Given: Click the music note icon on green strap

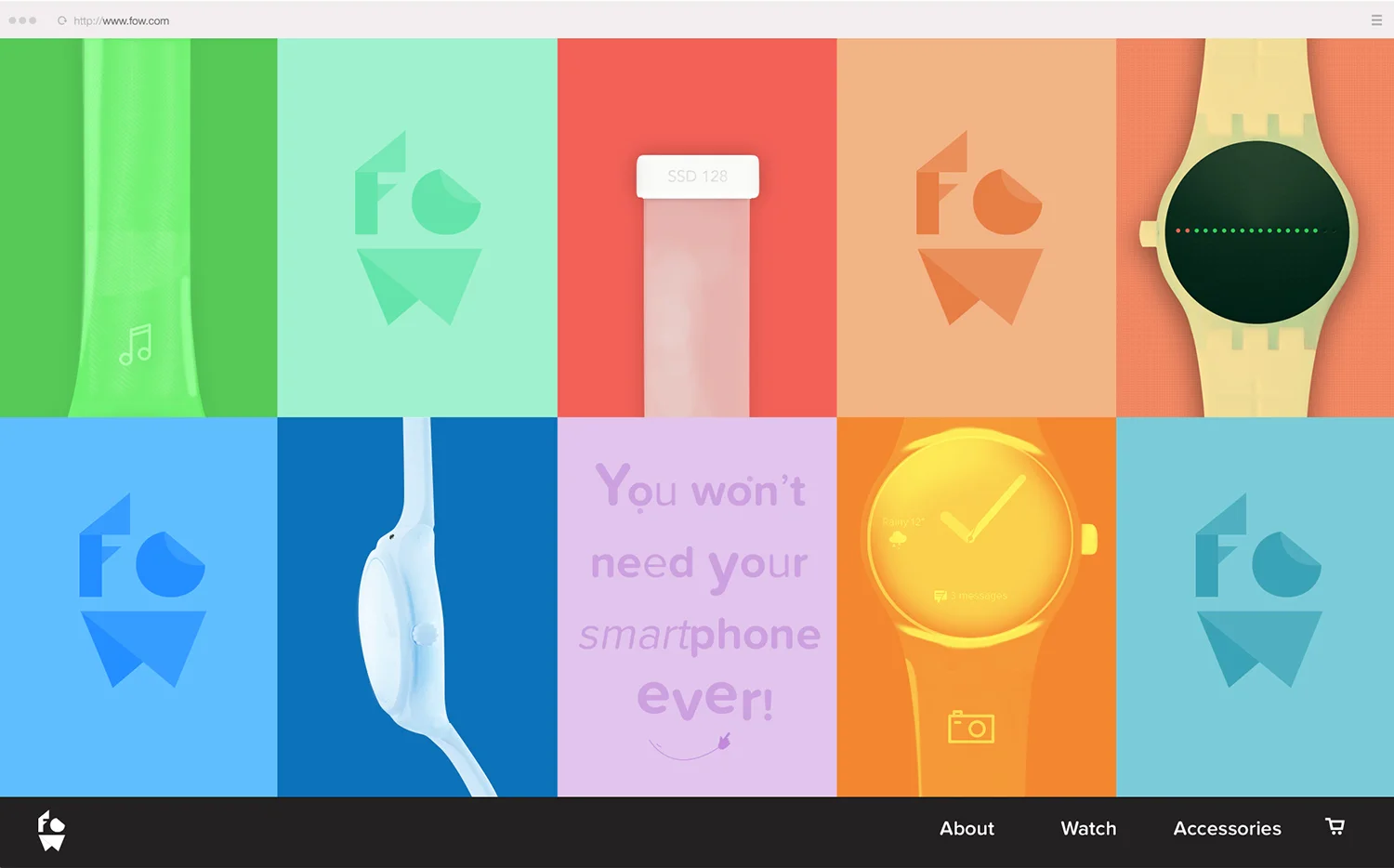Looking at the screenshot, I should pyautogui.click(x=136, y=345).
